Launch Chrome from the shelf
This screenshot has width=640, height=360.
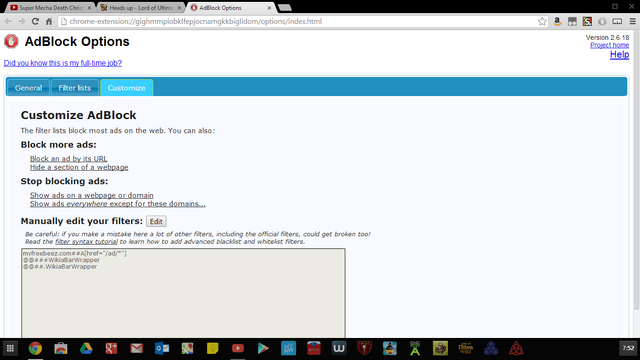(36, 349)
